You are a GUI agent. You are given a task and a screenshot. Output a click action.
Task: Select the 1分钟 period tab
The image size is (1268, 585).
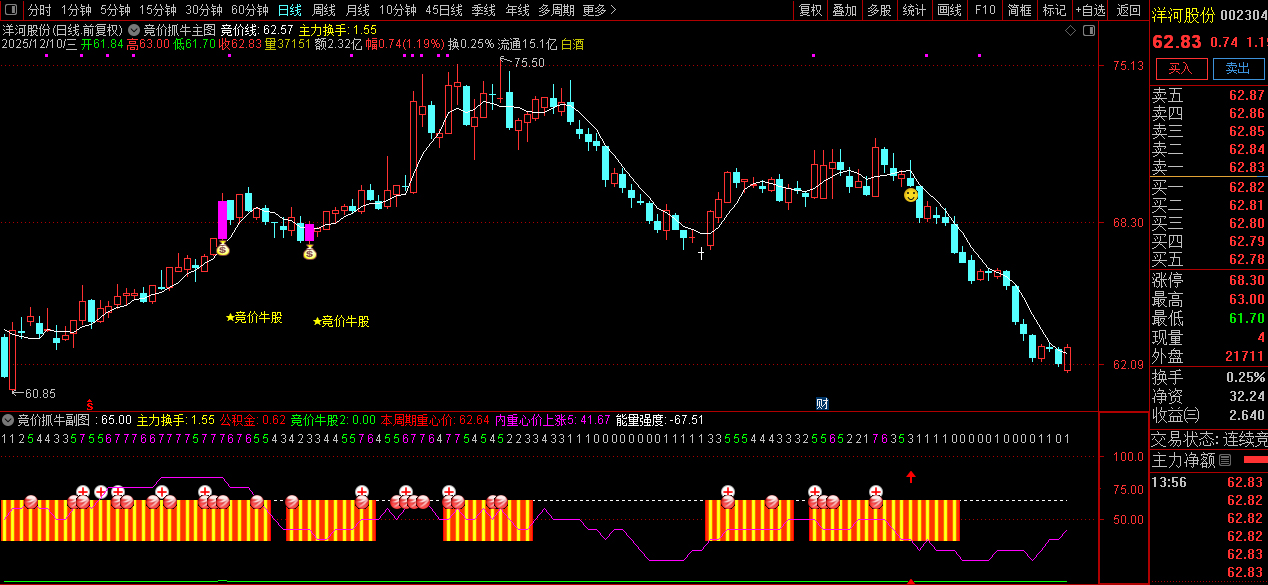click(76, 10)
